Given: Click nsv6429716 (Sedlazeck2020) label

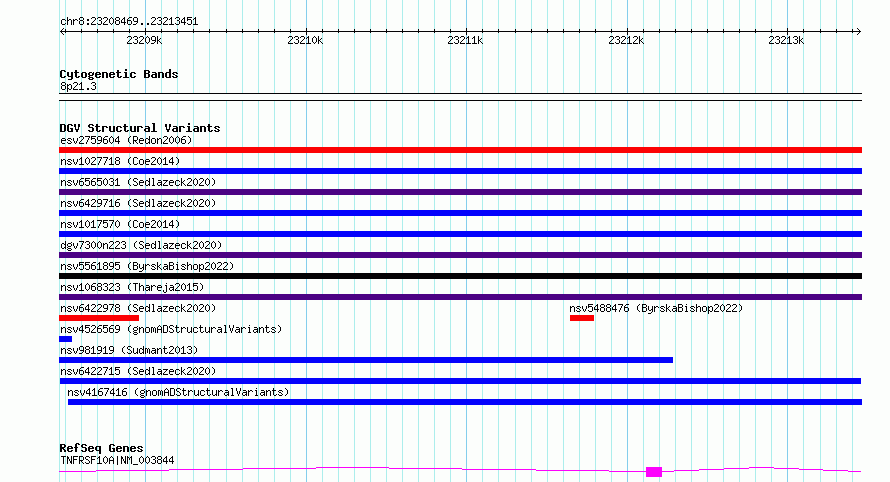Looking at the screenshot, I should 138,203.
